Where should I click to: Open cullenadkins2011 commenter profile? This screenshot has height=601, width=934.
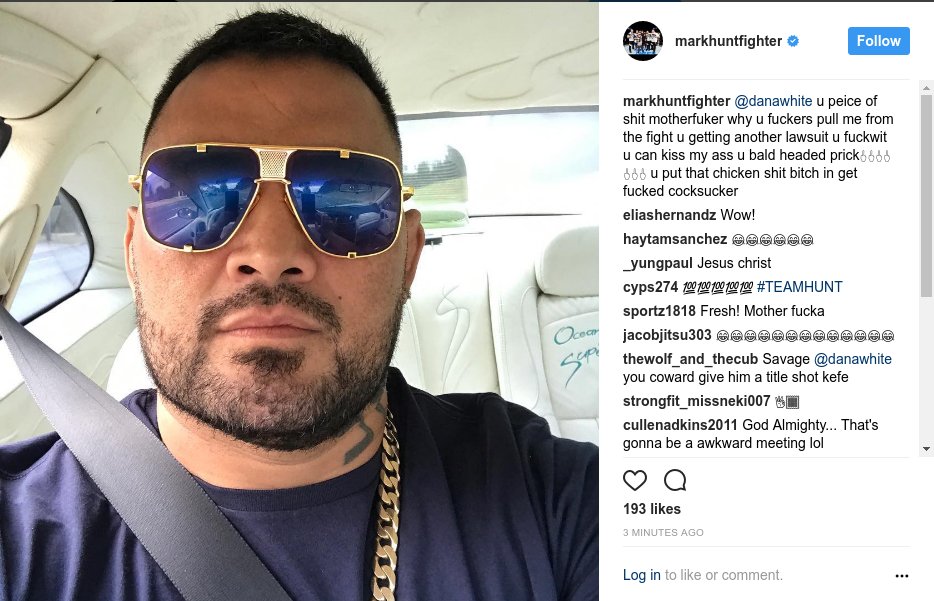680,425
